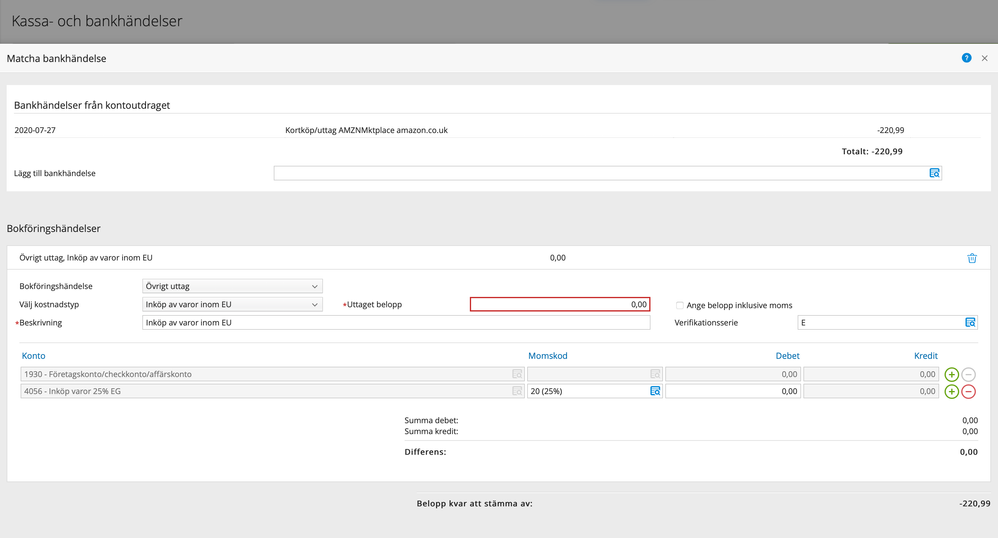Click the lookup icon in Lägg till bankhändelse

[x=934, y=173]
